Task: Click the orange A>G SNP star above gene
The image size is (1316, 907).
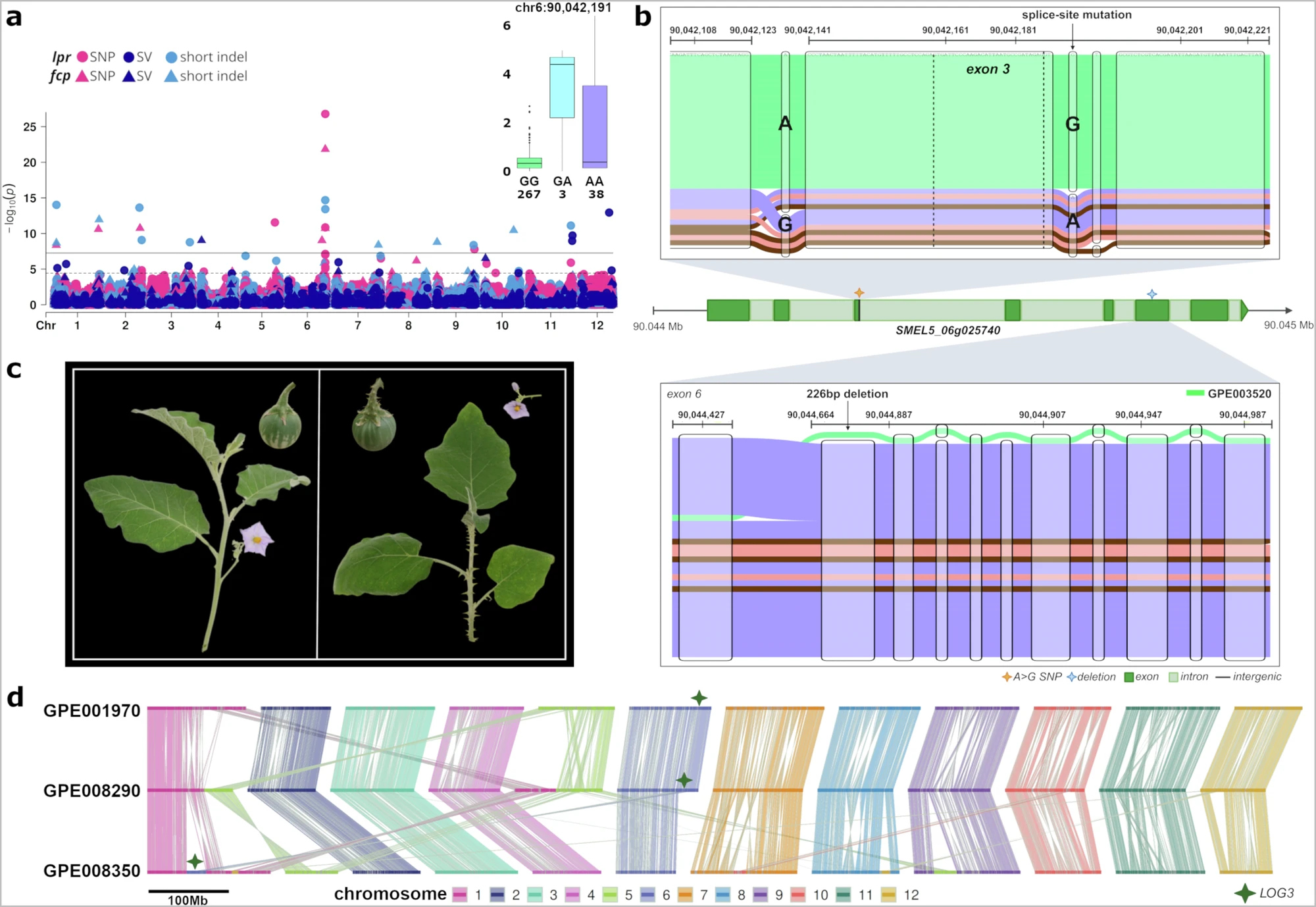Action: click(859, 292)
